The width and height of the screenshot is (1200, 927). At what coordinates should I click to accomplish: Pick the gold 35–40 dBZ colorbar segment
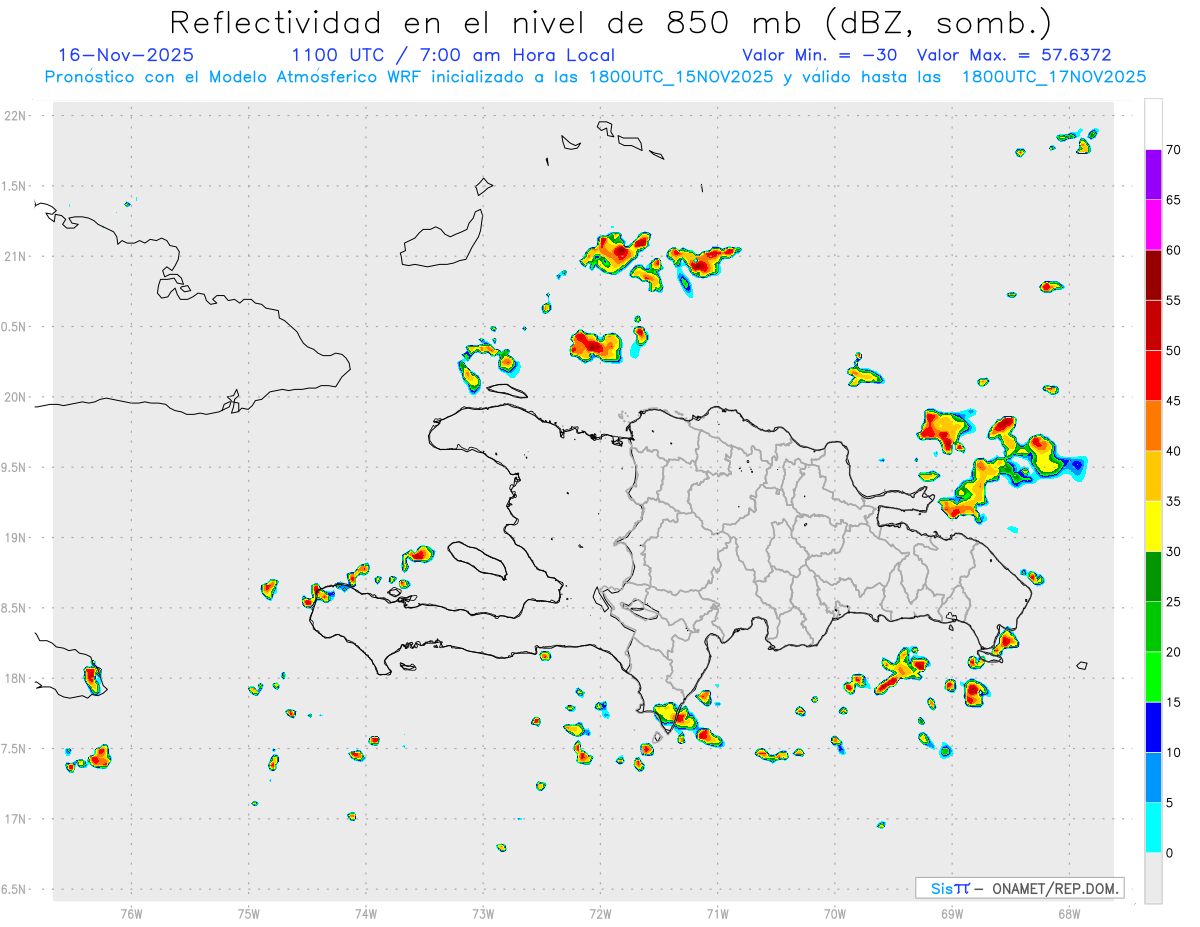tap(1153, 476)
